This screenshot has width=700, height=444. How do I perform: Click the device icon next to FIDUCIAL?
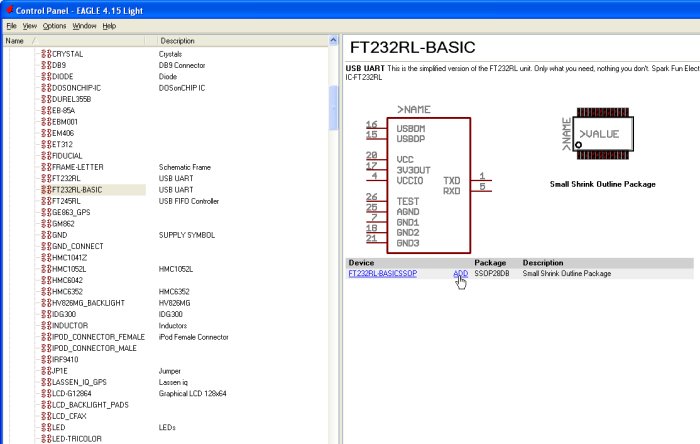pyautogui.click(x=46, y=156)
